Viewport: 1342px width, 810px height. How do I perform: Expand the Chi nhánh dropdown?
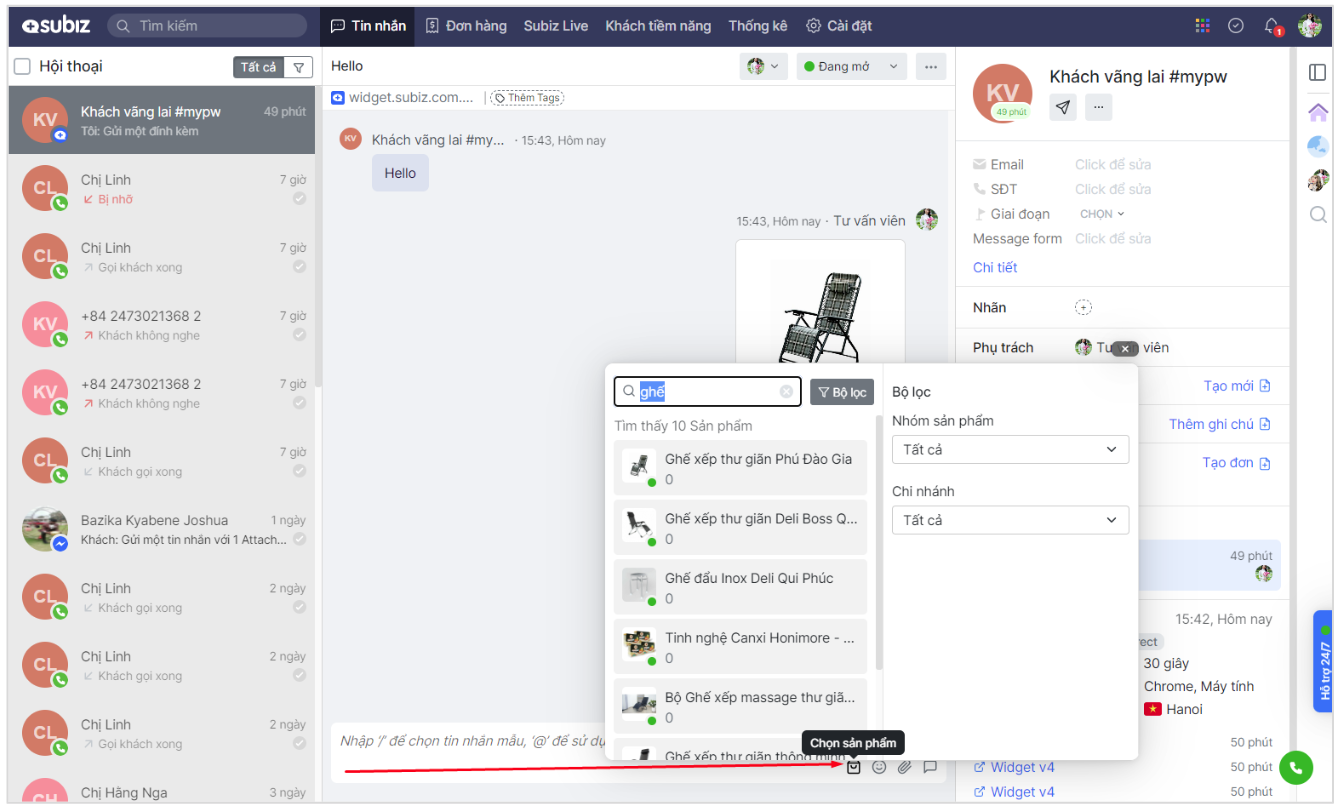[x=1010, y=520]
